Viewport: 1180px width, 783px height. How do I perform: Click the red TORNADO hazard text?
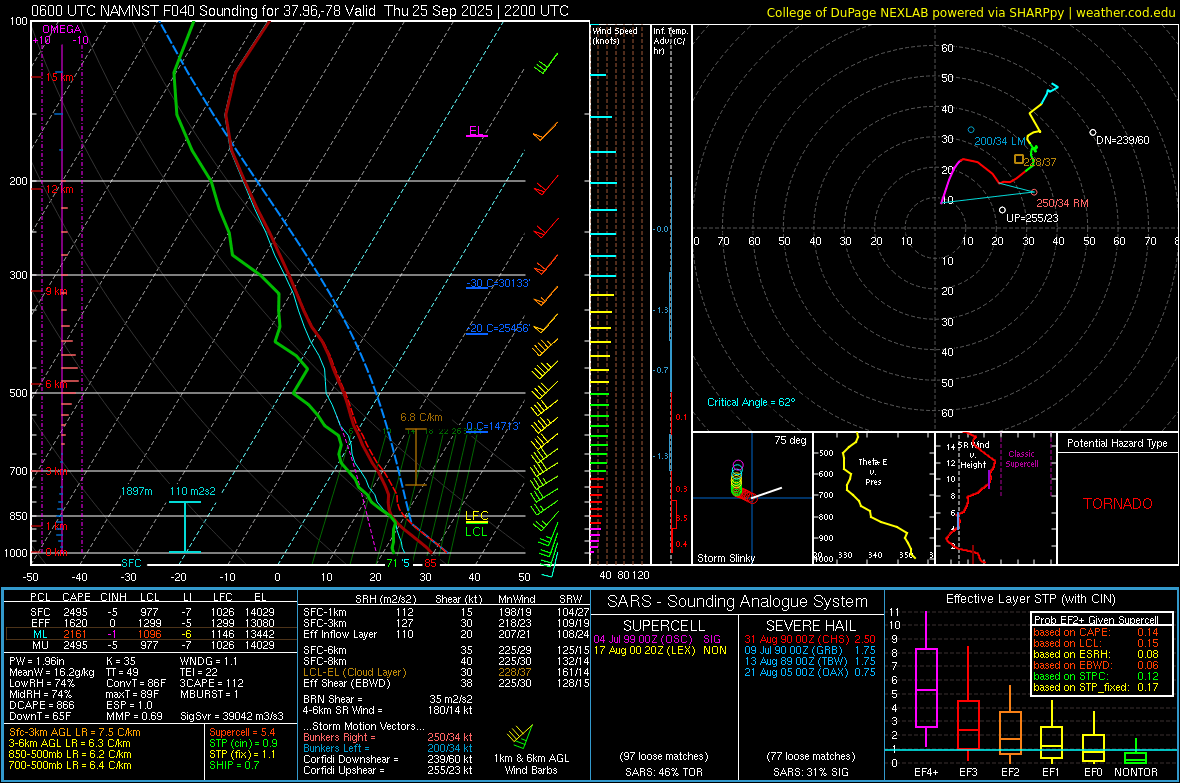coord(1118,504)
